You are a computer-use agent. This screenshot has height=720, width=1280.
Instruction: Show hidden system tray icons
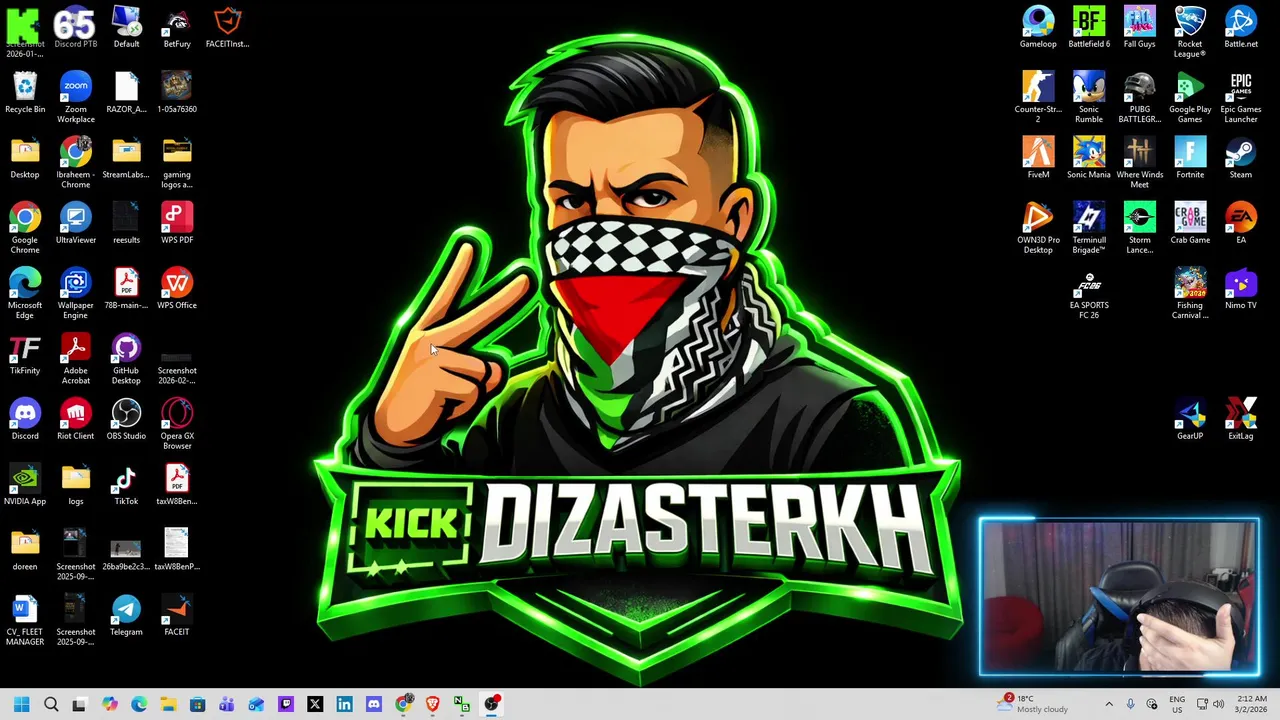(1108, 704)
